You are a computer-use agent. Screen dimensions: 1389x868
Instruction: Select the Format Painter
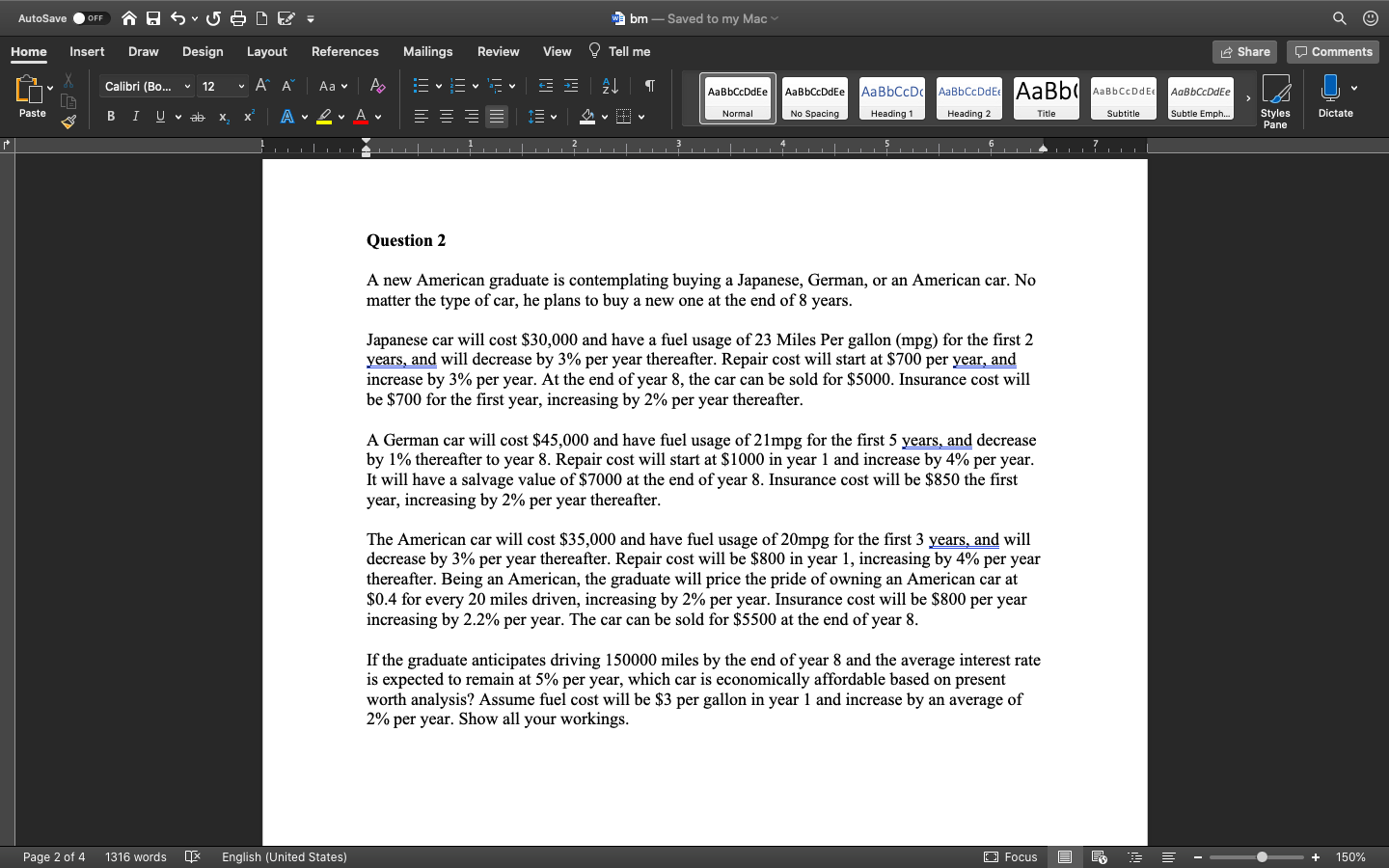(68, 122)
